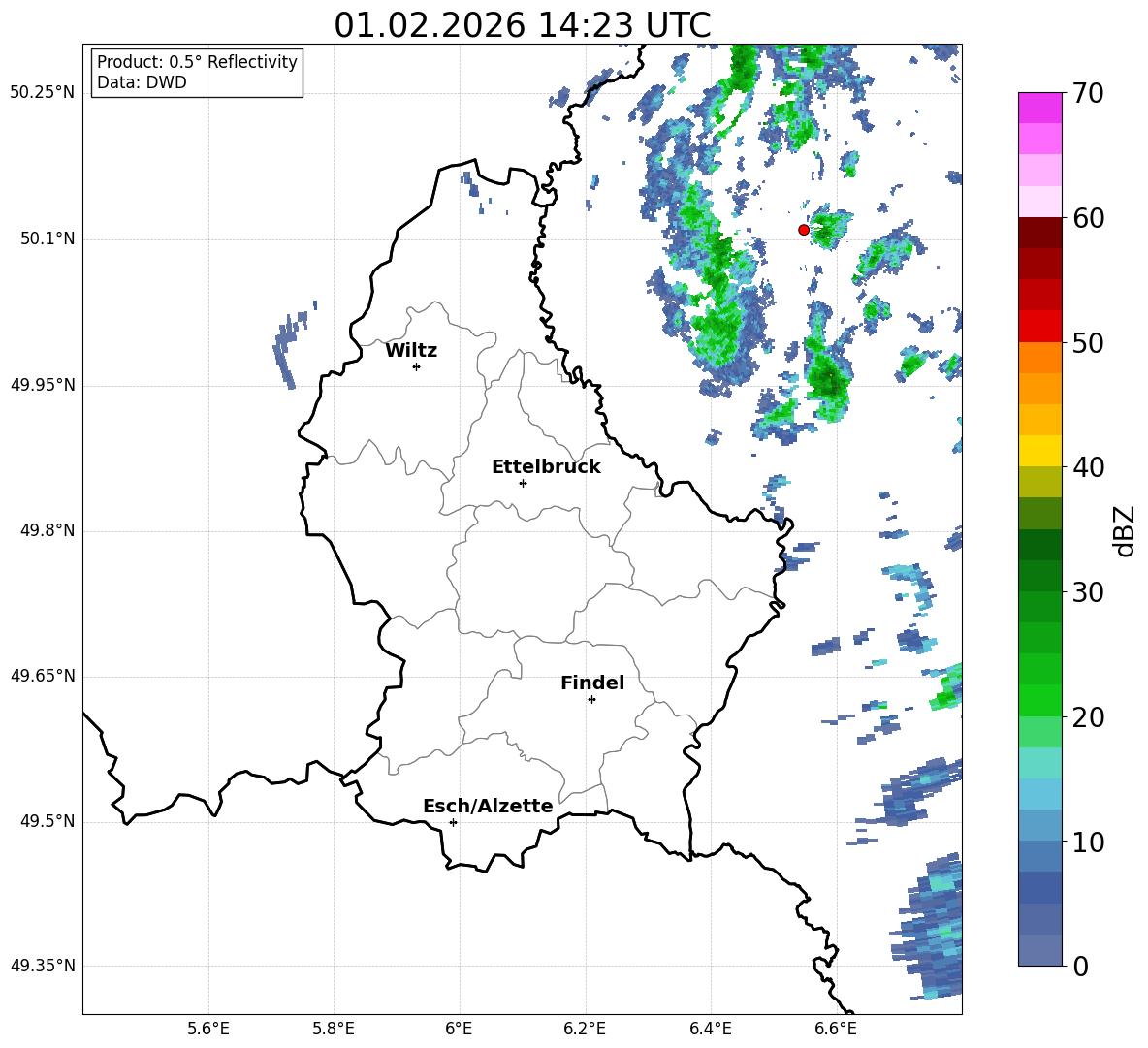
Task: Click the colorbar tick label '10'
Action: pos(1088,842)
